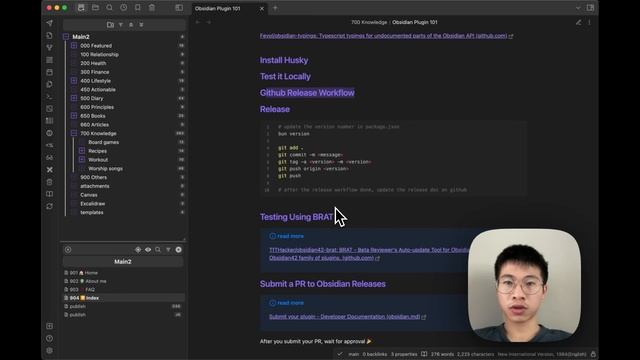Toggle the eye visibility icon in the lower panel
Viewport: 640px width, 360px height.
click(148, 249)
